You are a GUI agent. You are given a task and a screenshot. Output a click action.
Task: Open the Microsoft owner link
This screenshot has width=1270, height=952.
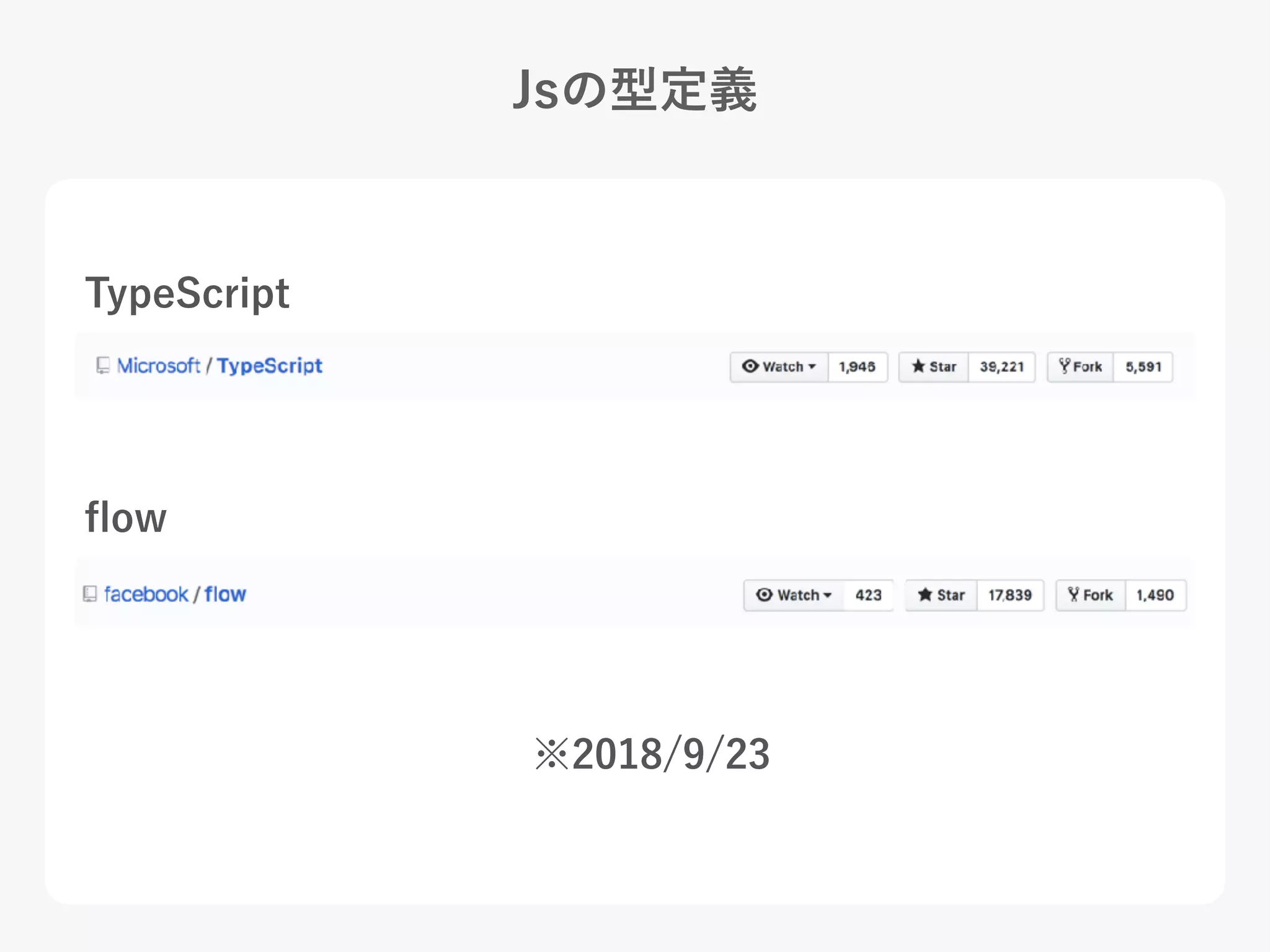pyautogui.click(x=159, y=366)
